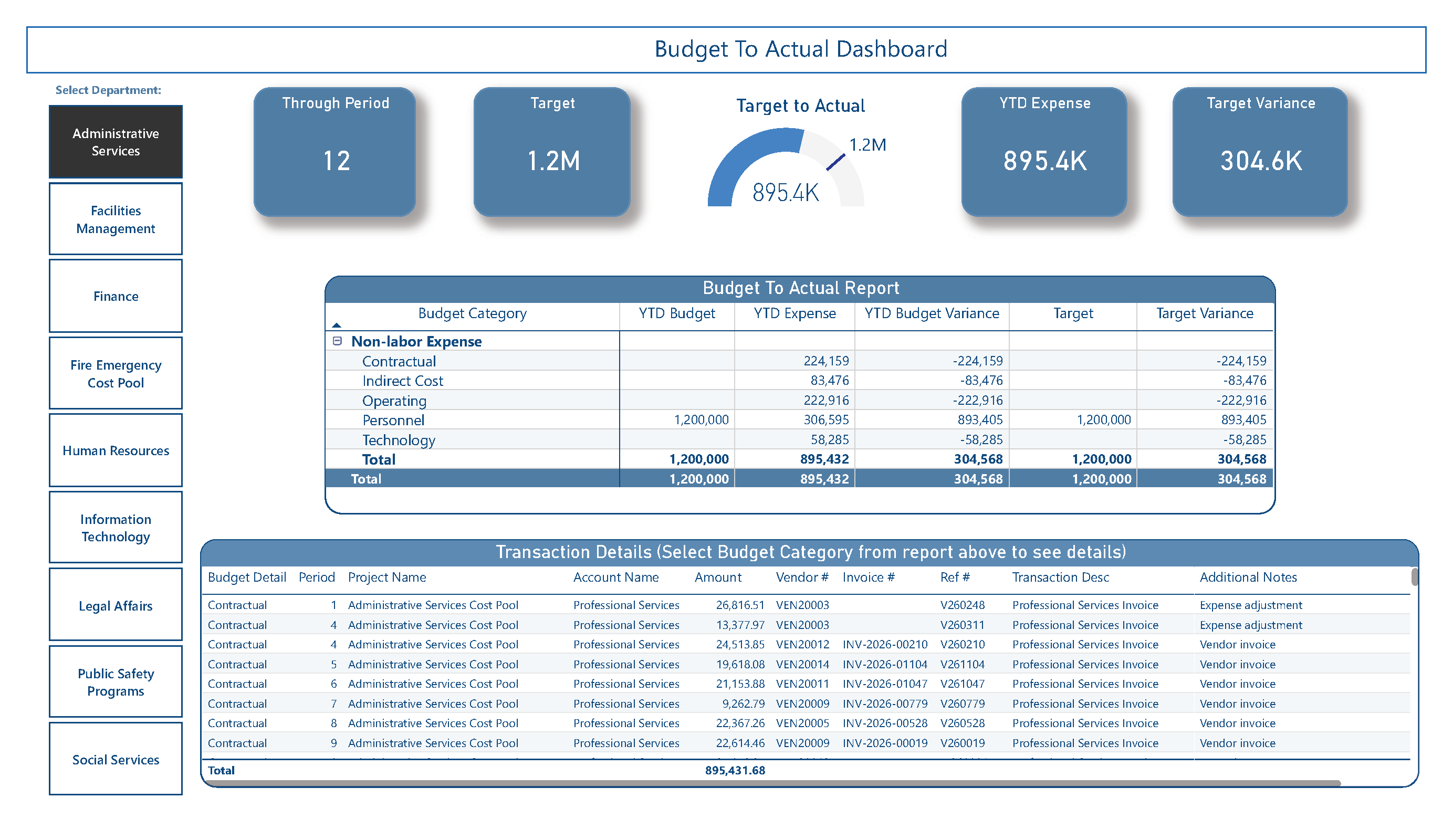Click vendor VEN20011 cell
Screen dimensions: 1453x840
pos(802,684)
